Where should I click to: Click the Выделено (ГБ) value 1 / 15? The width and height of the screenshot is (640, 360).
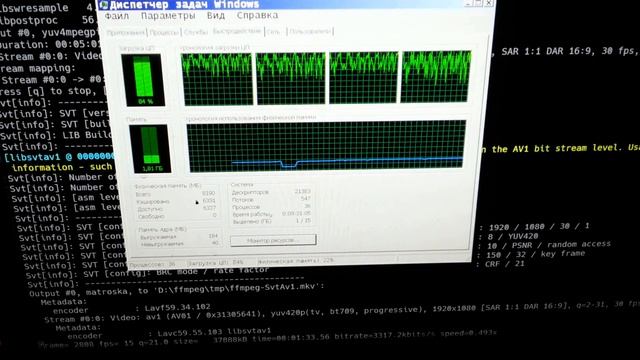point(303,221)
